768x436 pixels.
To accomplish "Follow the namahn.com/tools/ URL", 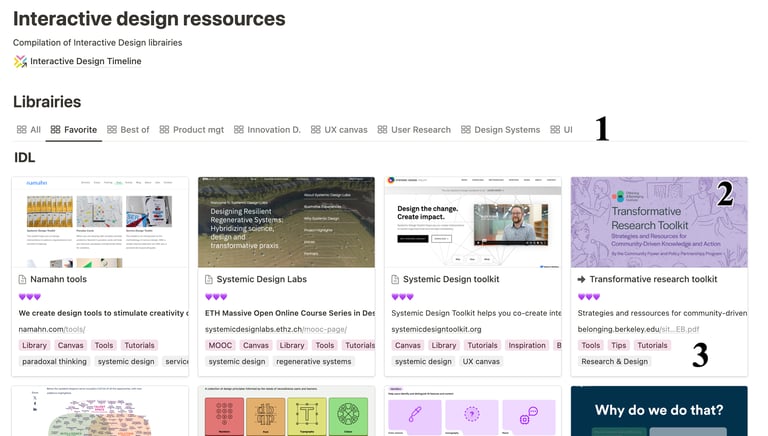I will [x=52, y=329].
